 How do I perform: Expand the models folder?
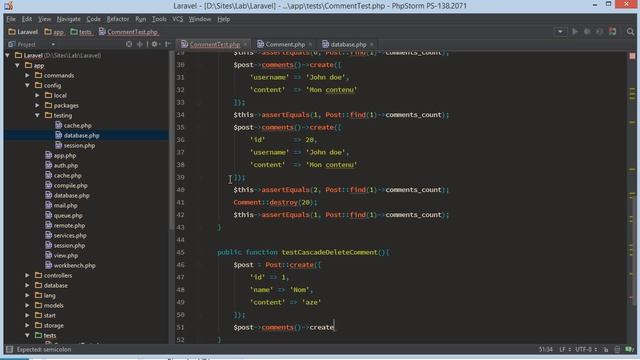pyautogui.click(x=27, y=305)
